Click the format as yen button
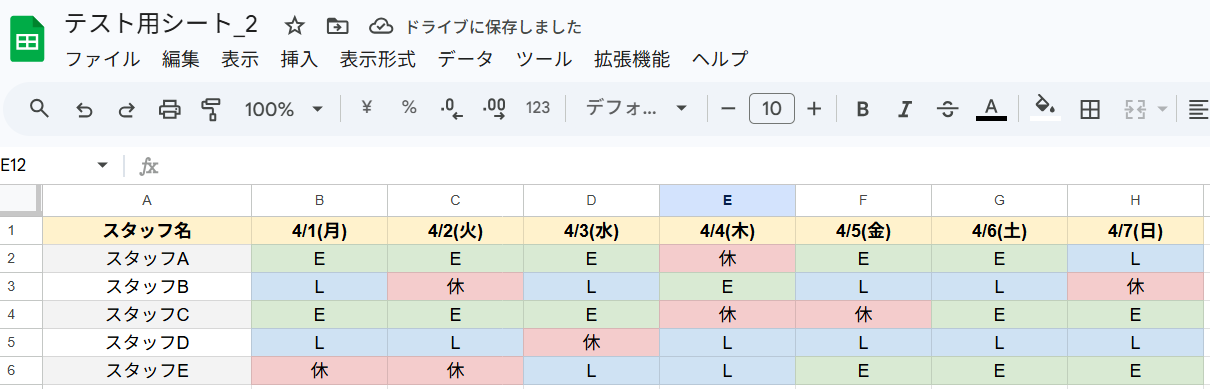This screenshot has width=1210, height=389. pos(366,108)
